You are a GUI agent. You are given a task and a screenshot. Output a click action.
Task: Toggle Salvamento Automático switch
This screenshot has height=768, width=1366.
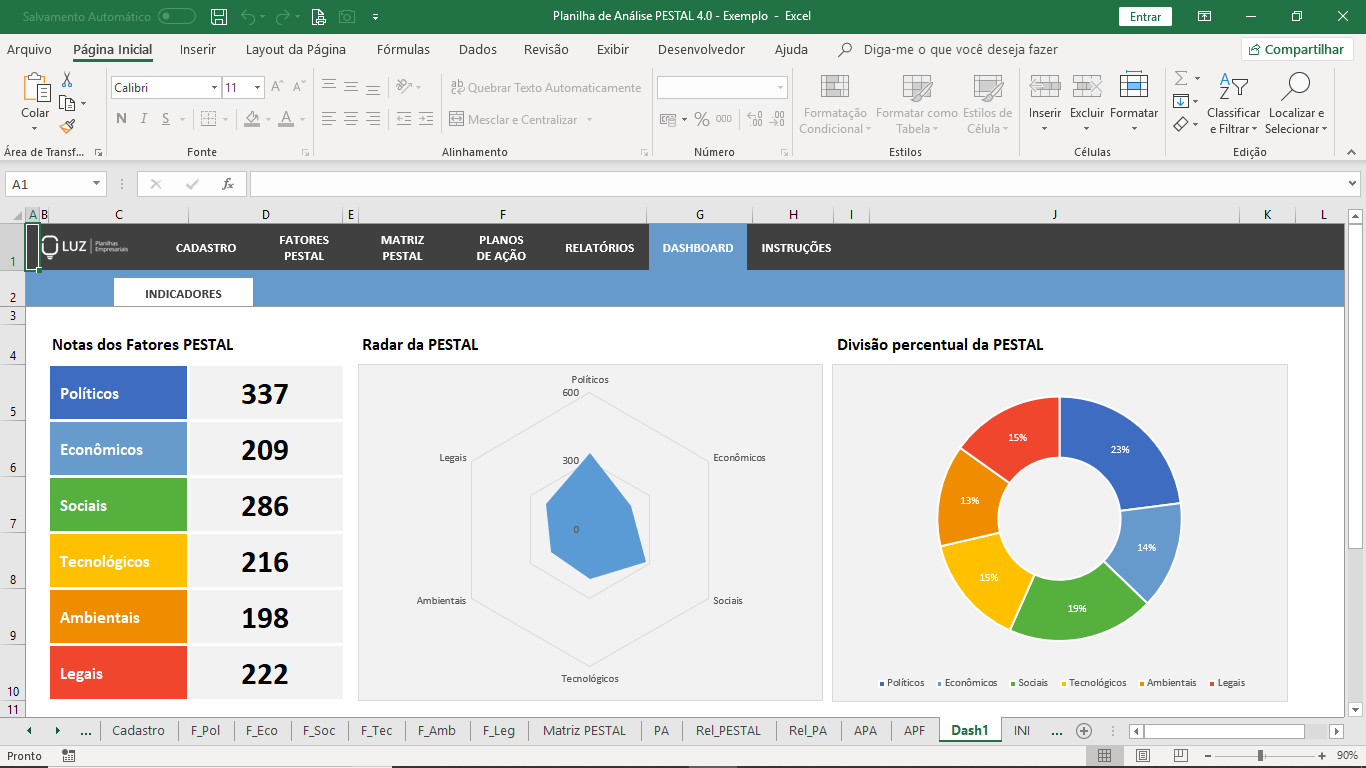coord(177,16)
